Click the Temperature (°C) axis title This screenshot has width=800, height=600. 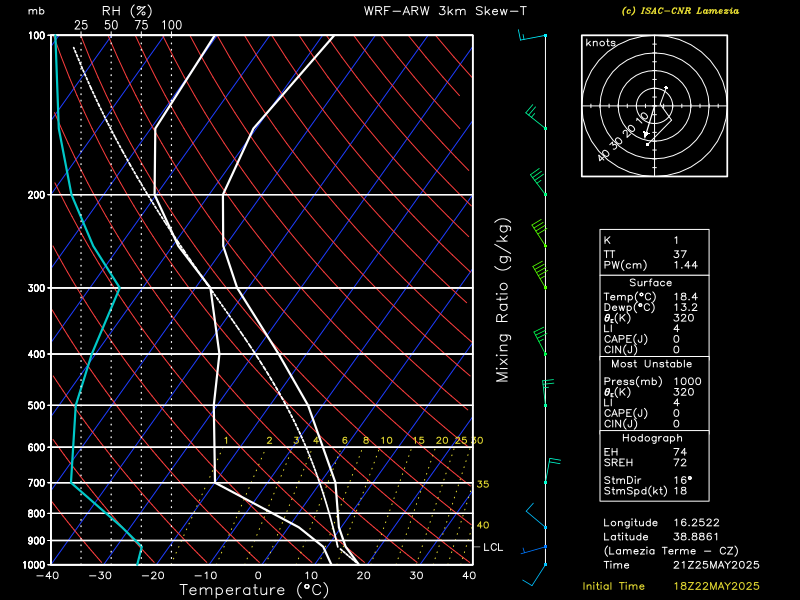click(254, 590)
